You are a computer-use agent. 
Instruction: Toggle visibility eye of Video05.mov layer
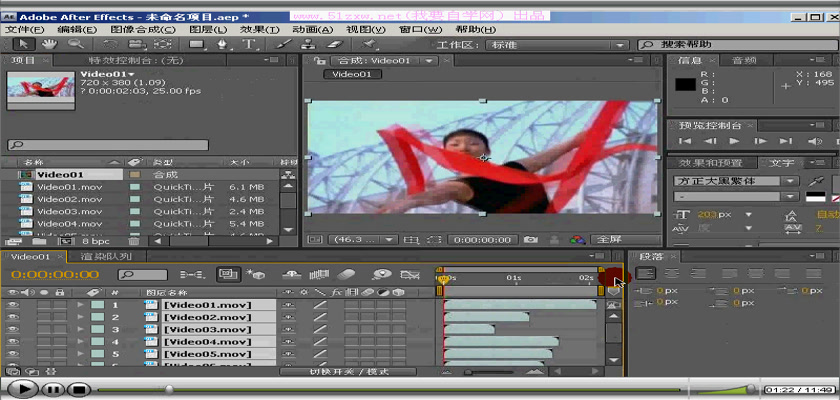tap(12, 354)
